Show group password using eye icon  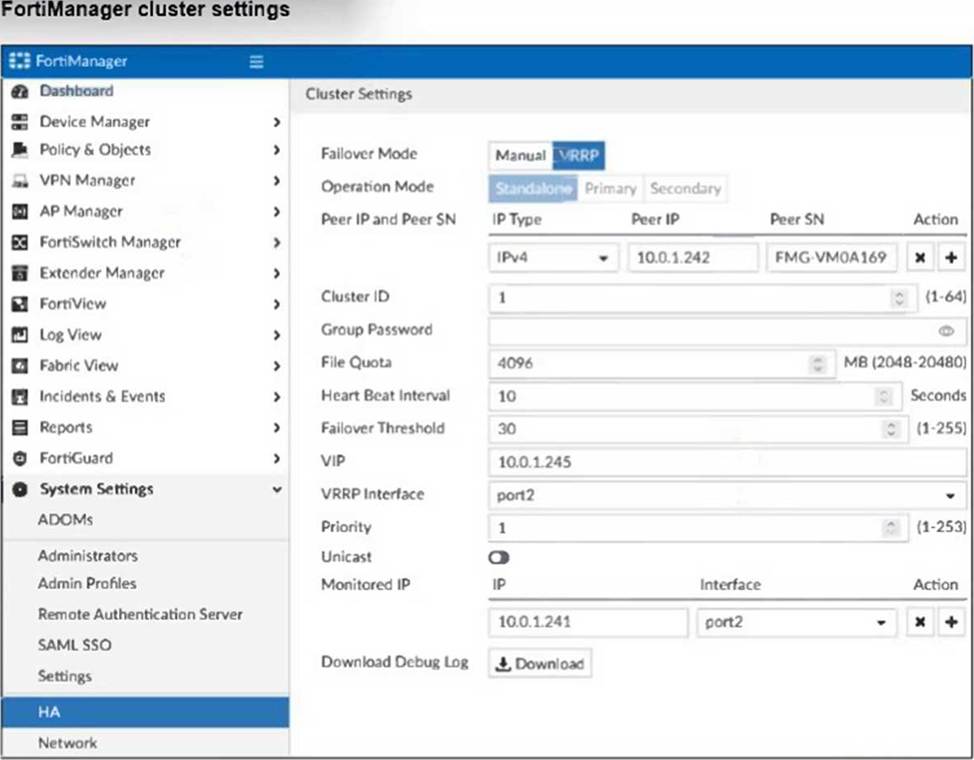[946, 331]
